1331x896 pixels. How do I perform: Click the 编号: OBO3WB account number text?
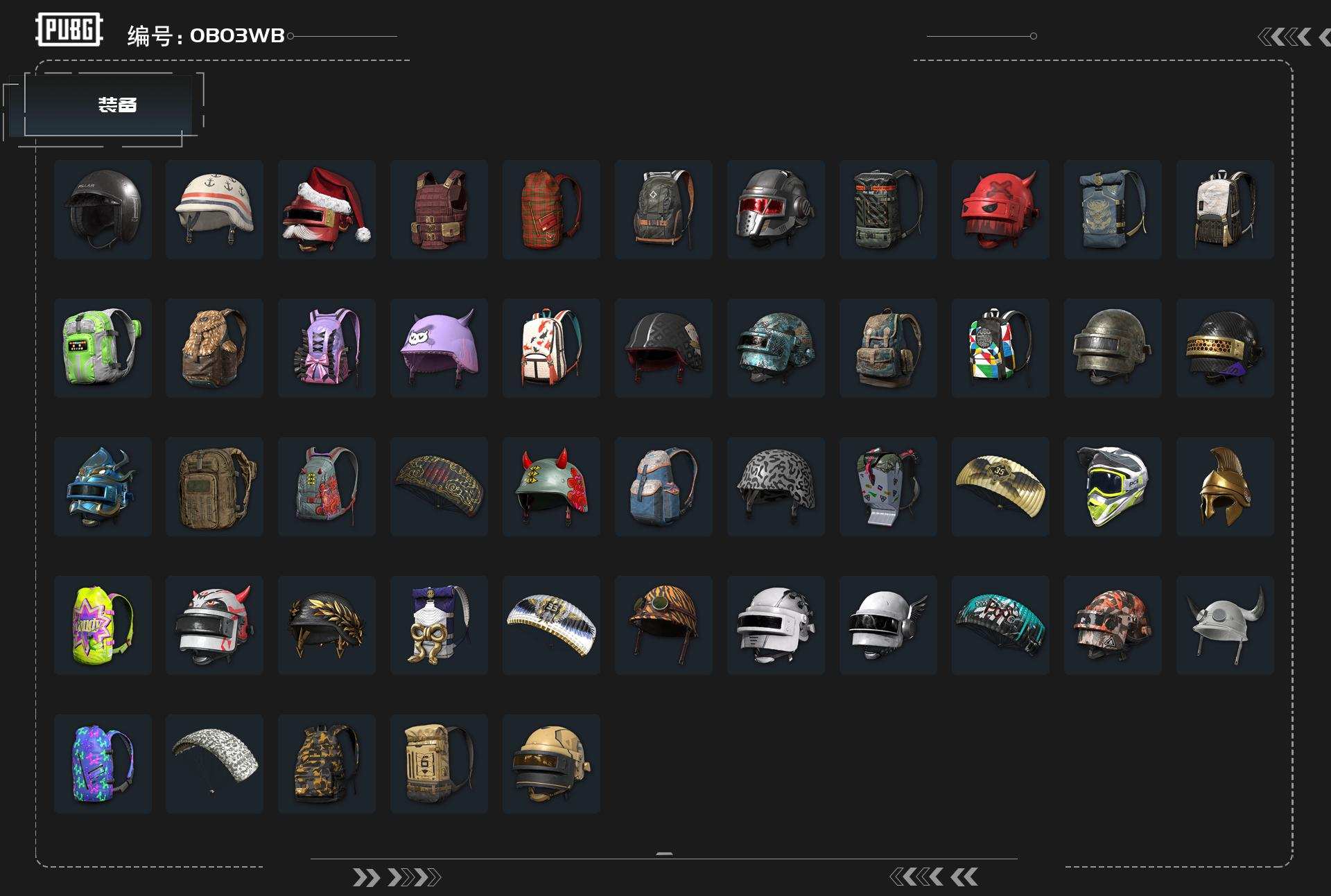206,35
